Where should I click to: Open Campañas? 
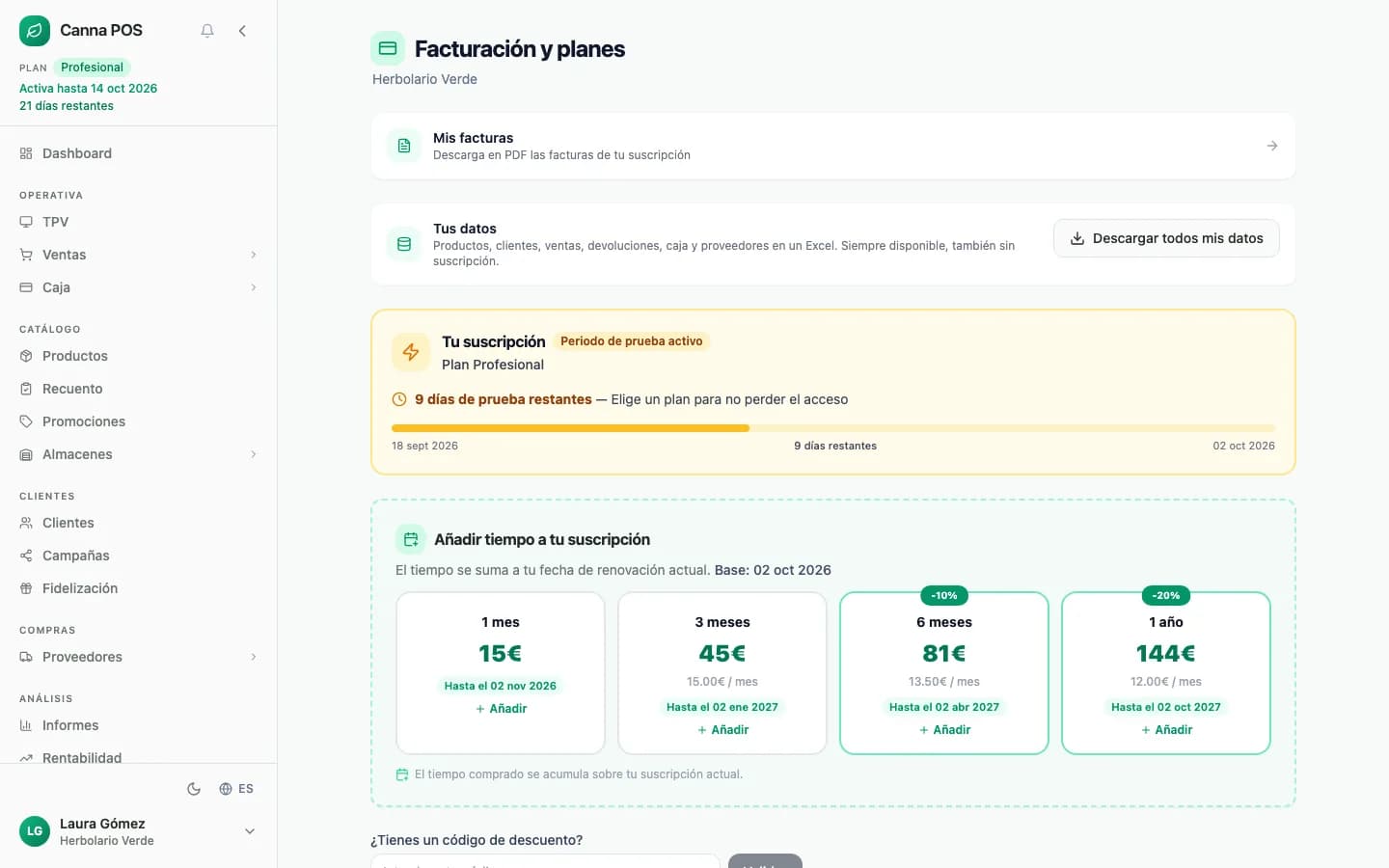pos(138,556)
